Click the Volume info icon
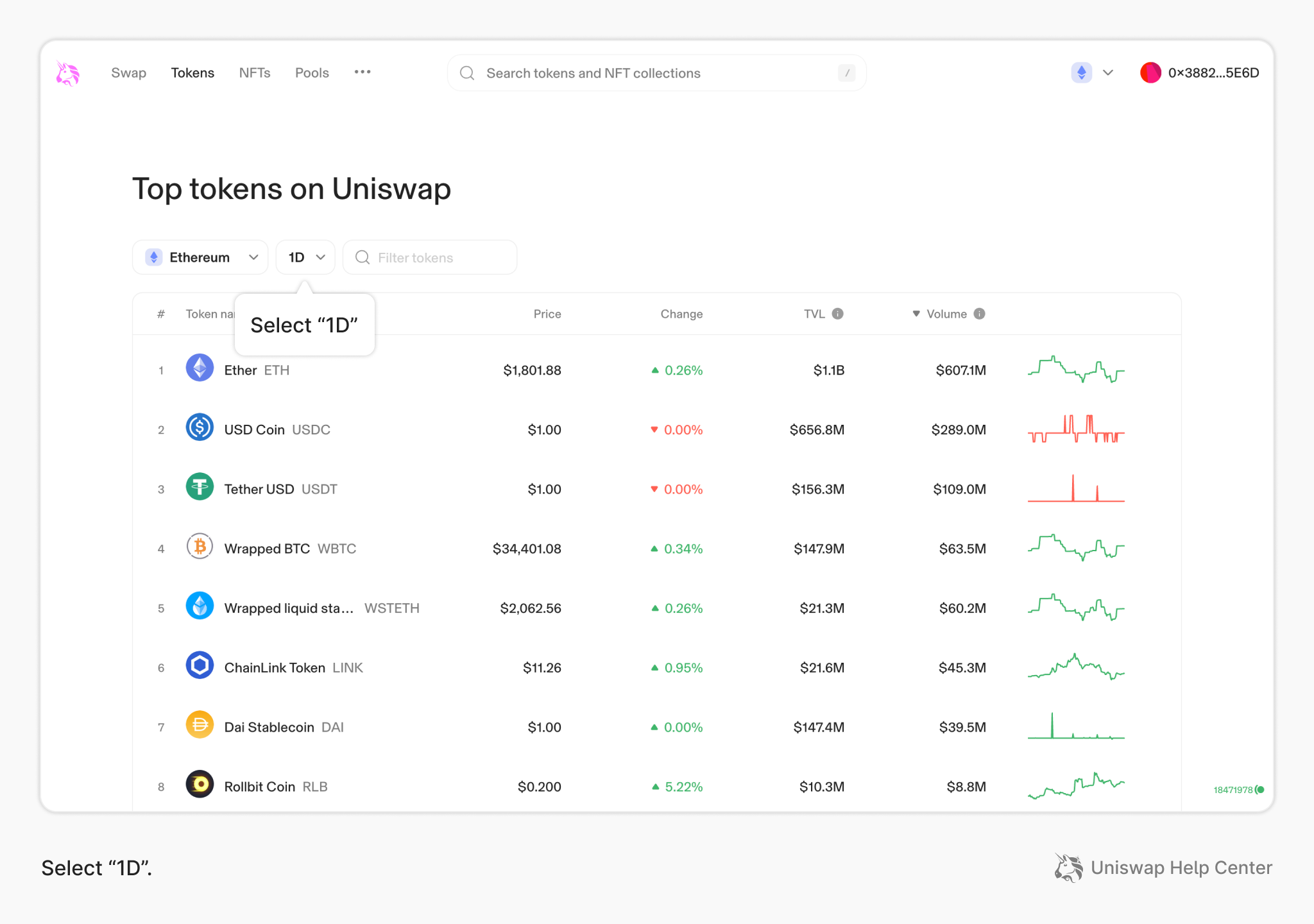Viewport: 1314px width, 924px height. (980, 314)
